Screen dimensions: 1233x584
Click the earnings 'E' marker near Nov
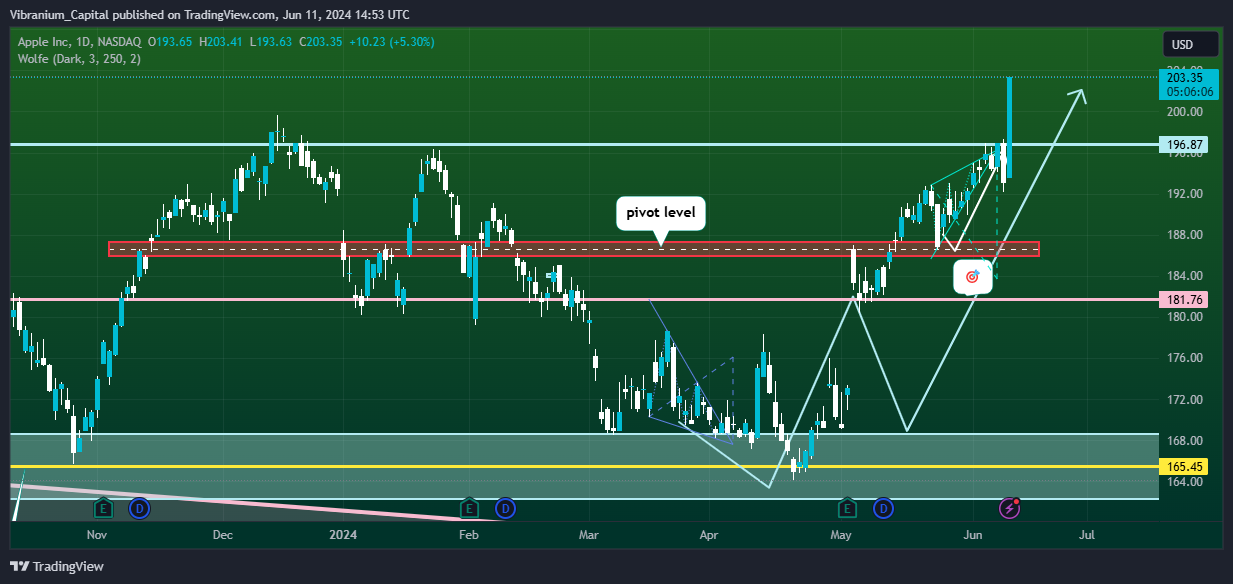coord(104,508)
